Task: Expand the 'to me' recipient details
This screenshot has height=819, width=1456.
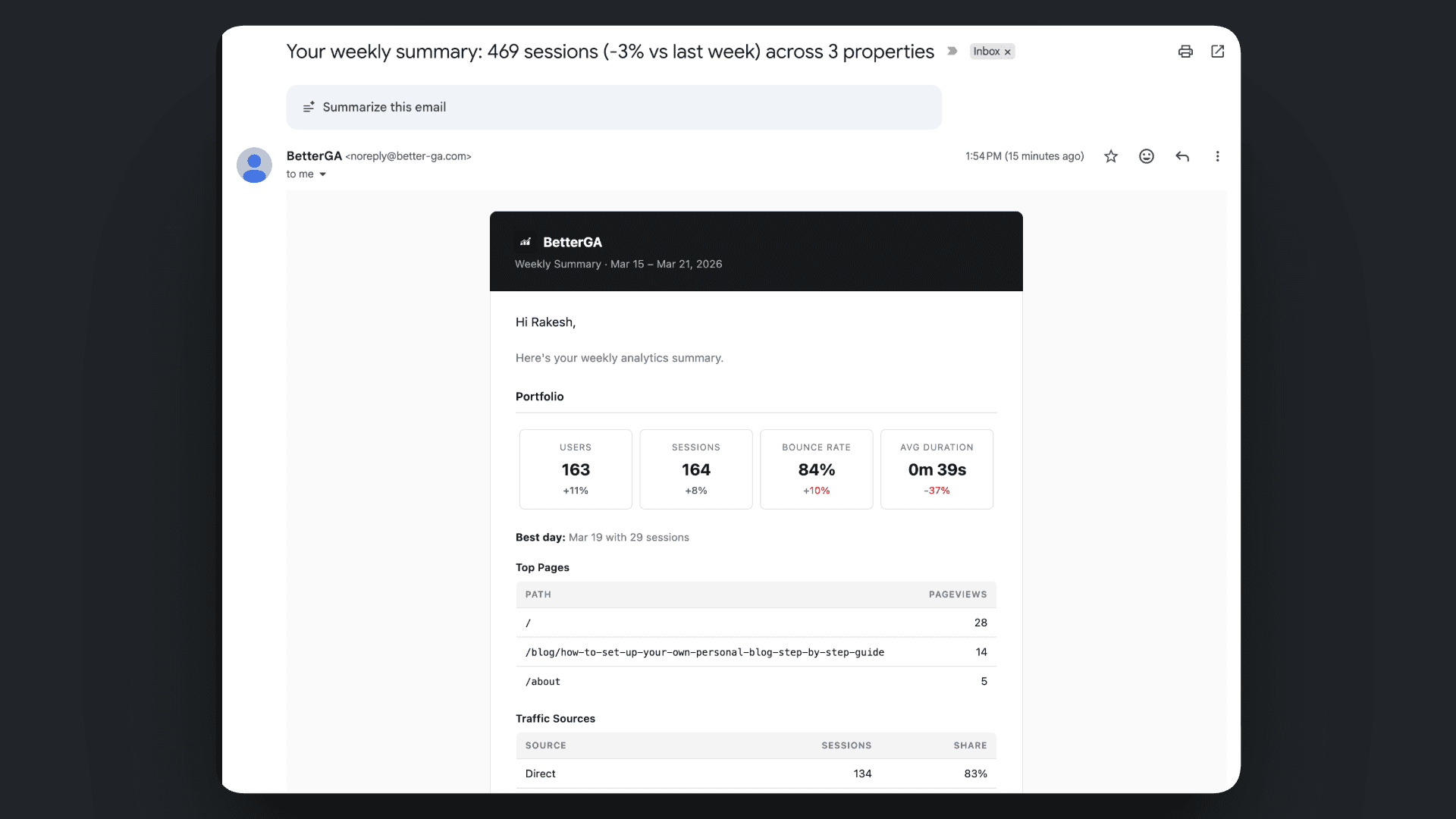Action: point(322,174)
